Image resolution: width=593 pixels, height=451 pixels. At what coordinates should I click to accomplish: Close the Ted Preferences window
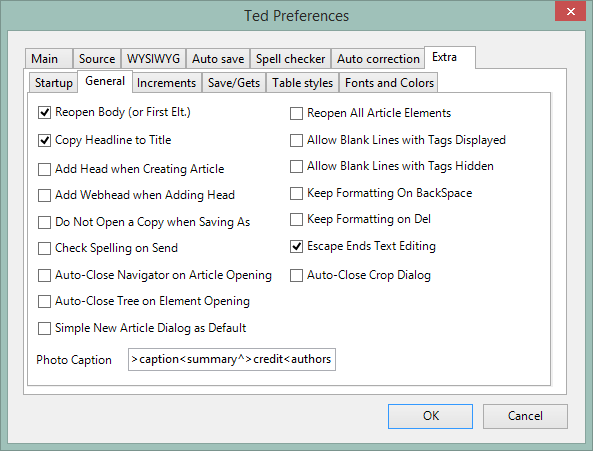click(571, 11)
